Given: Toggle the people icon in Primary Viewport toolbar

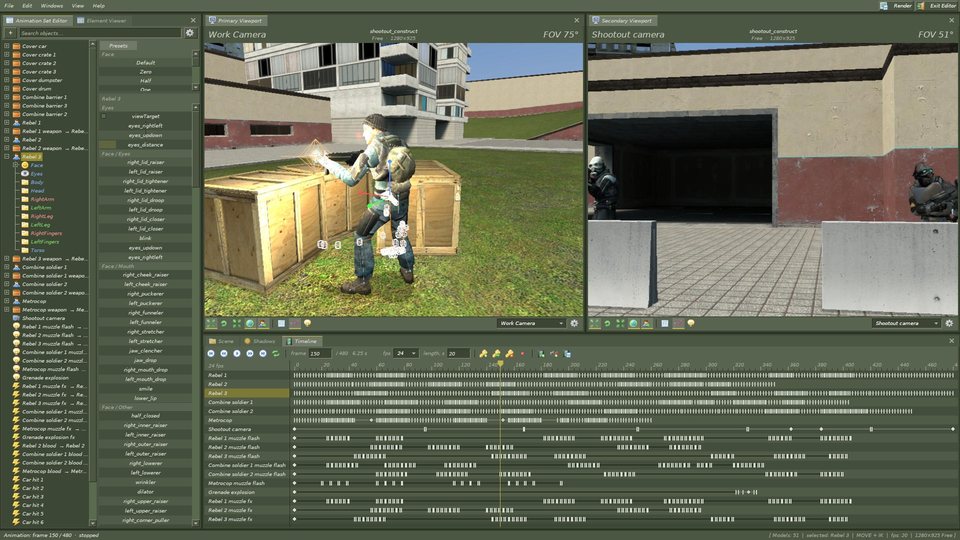Looking at the screenshot, I should point(263,323).
